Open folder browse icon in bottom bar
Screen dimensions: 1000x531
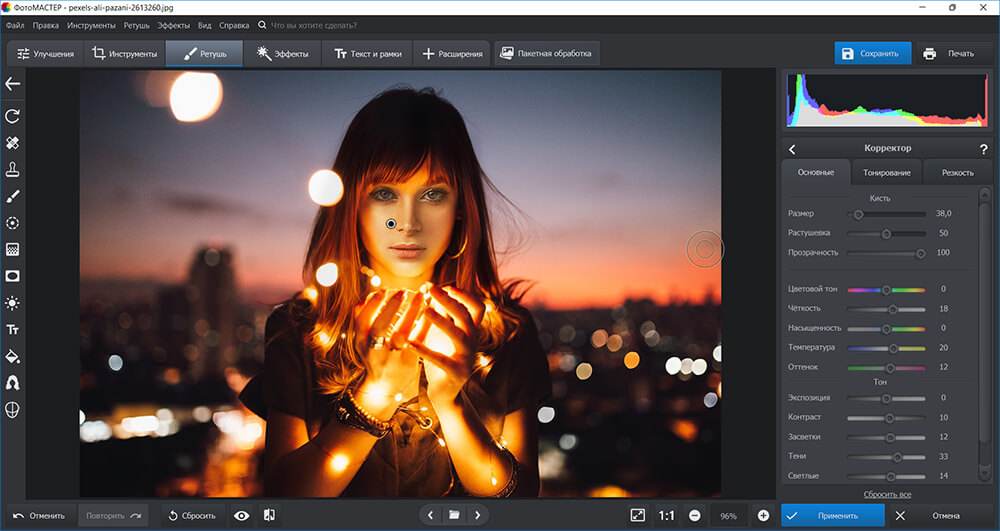(x=454, y=515)
